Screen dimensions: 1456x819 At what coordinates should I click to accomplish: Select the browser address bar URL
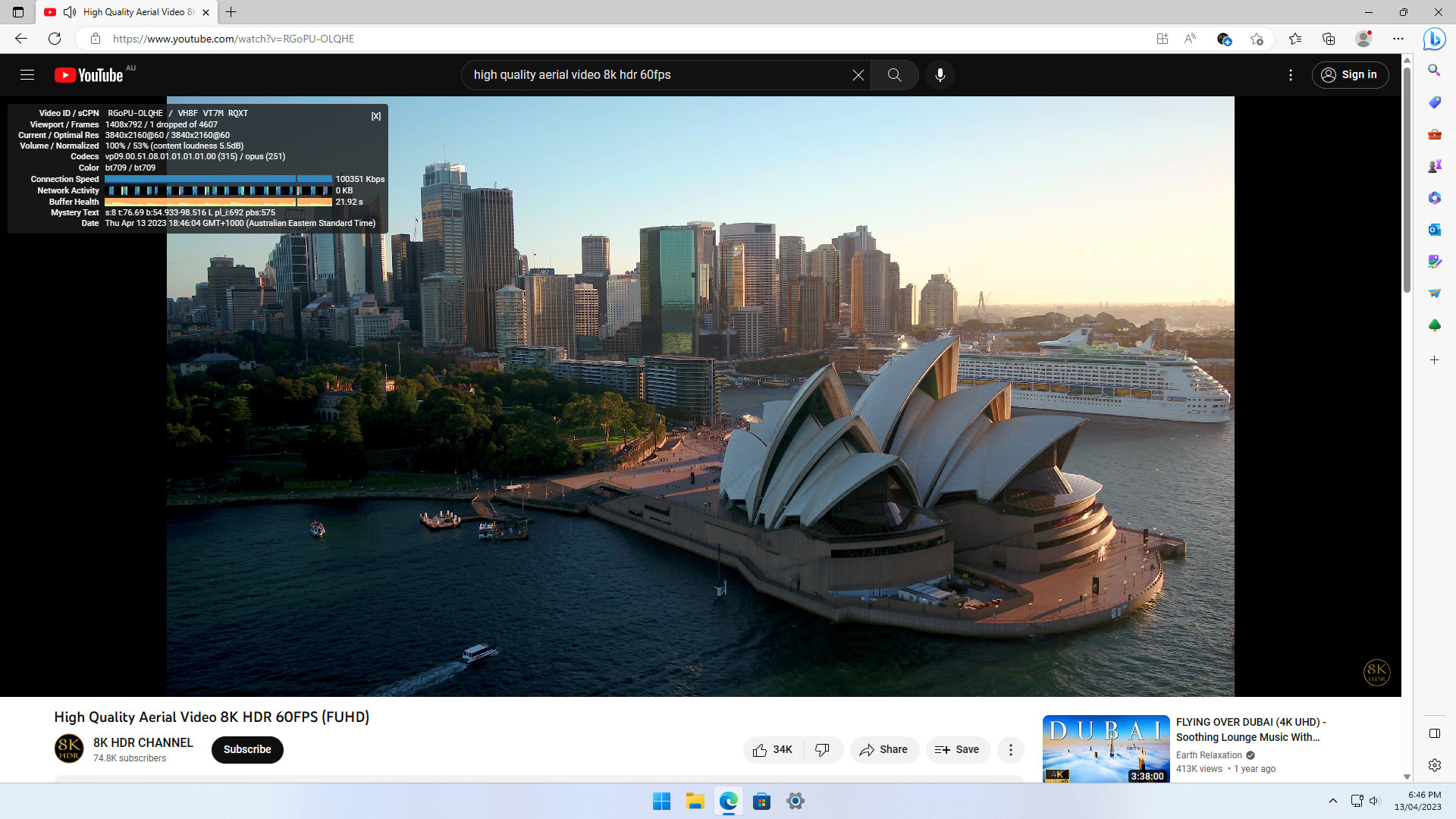pyautogui.click(x=234, y=39)
